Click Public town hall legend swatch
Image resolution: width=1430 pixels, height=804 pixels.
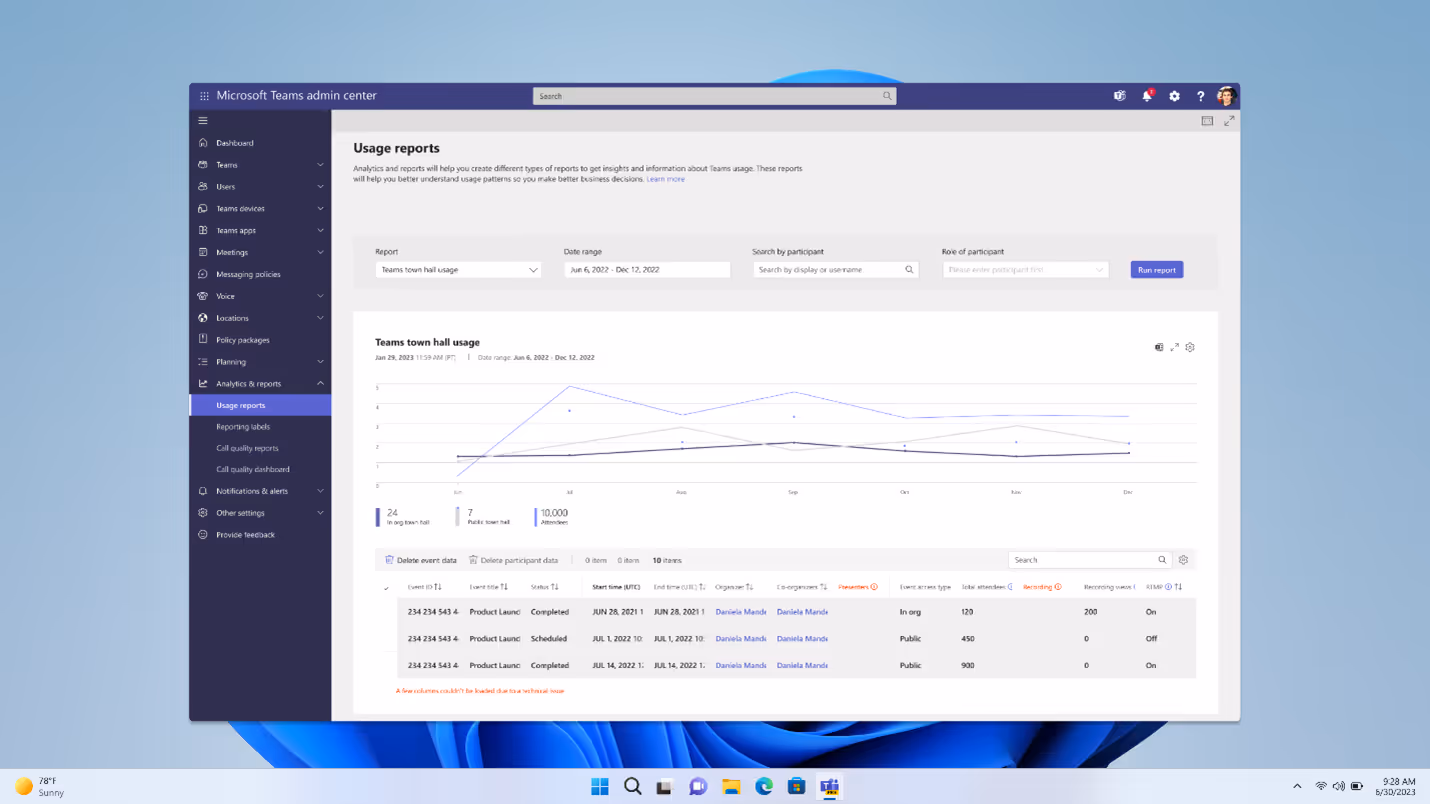pyautogui.click(x=458, y=517)
